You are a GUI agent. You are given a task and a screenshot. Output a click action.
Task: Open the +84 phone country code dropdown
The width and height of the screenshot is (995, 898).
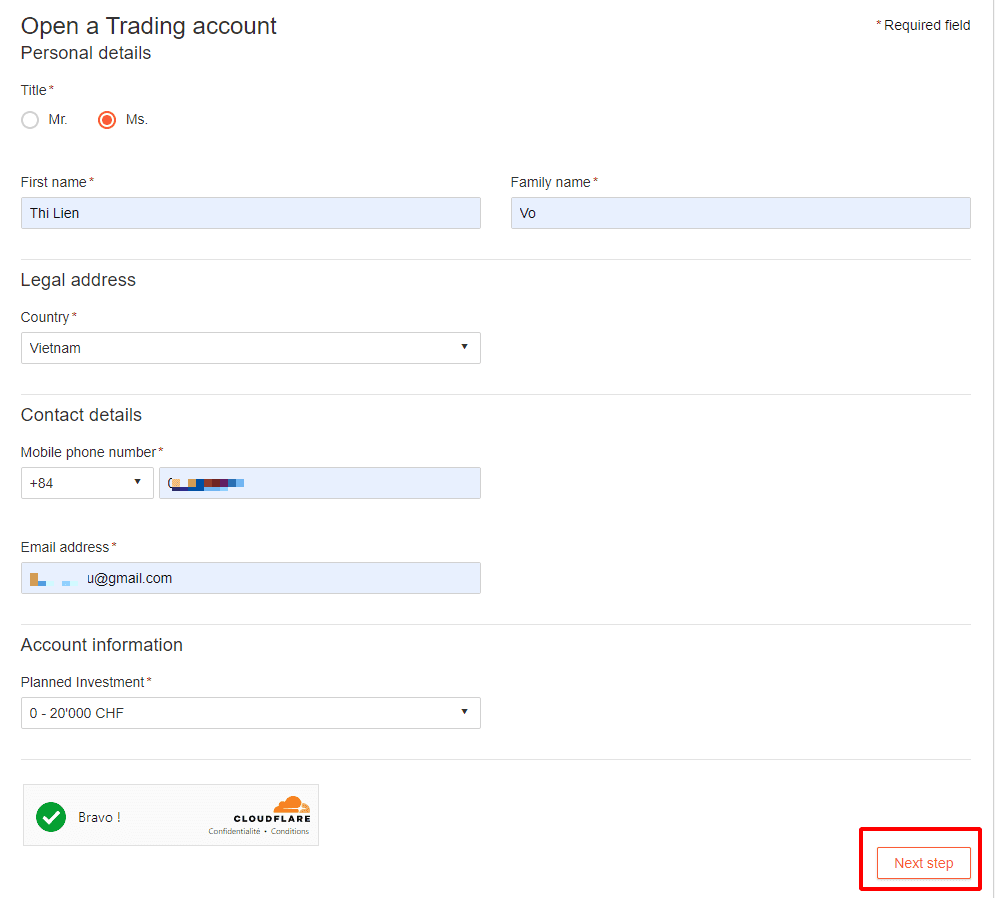pyautogui.click(x=87, y=483)
